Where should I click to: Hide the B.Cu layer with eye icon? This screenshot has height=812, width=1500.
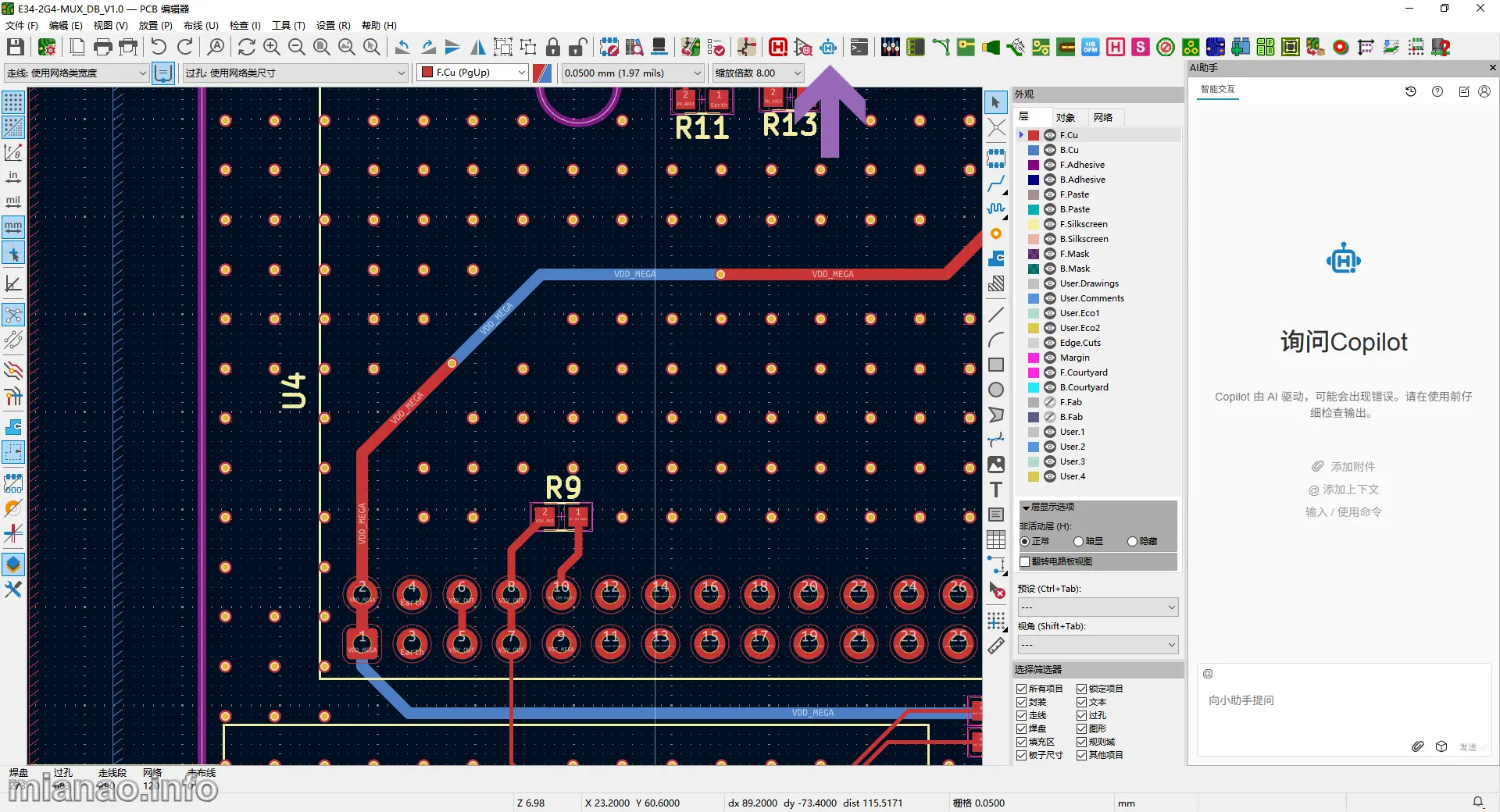click(1050, 150)
